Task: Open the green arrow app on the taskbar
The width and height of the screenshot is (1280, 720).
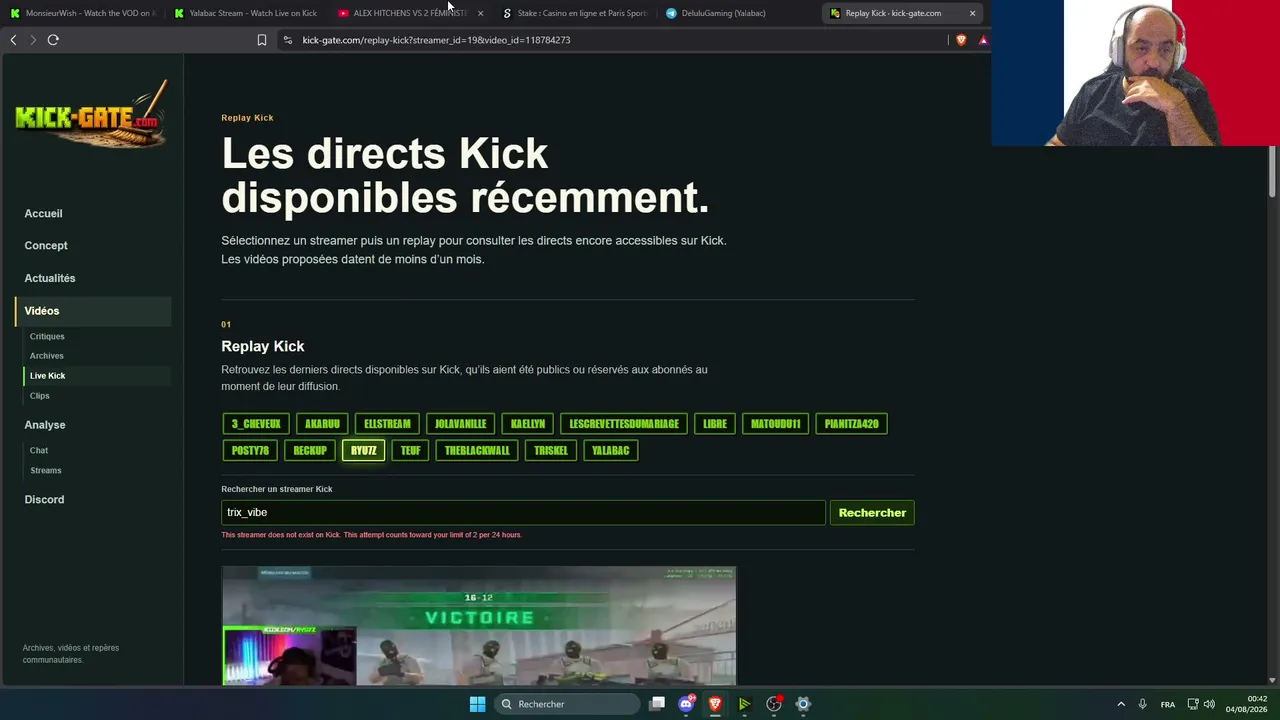Action: coord(744,704)
